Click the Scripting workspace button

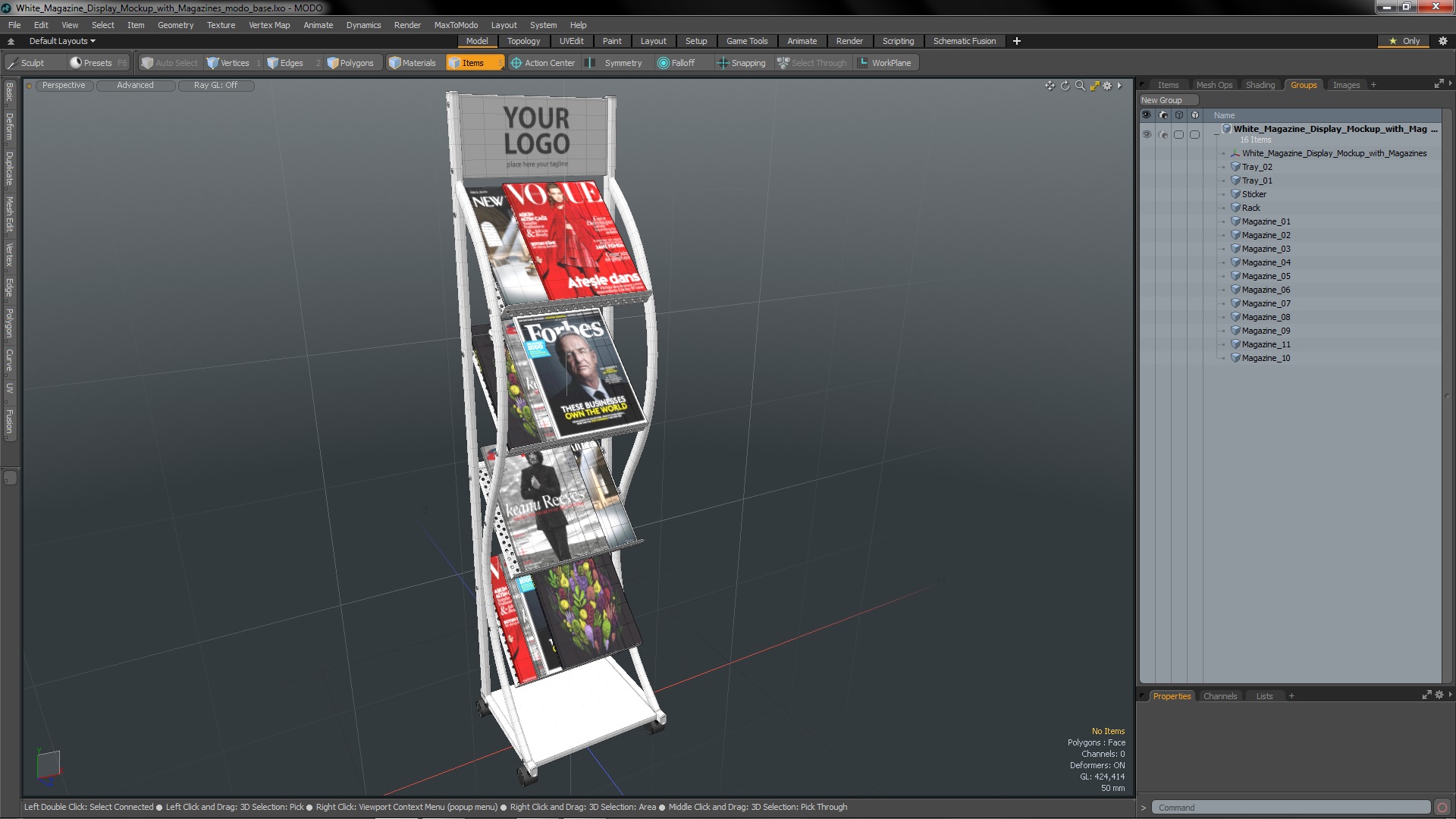point(898,41)
